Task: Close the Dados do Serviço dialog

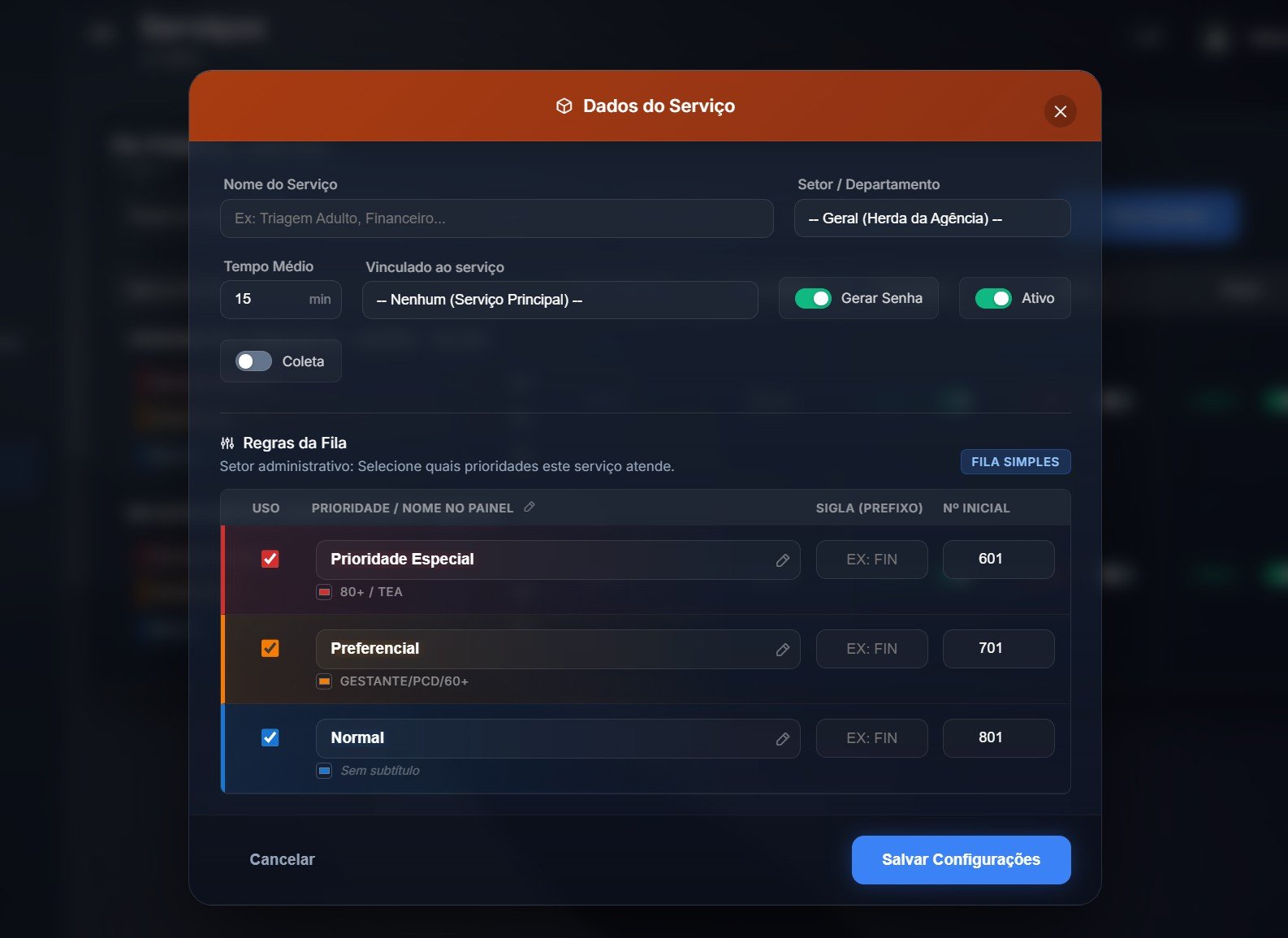Action: 1060,112
